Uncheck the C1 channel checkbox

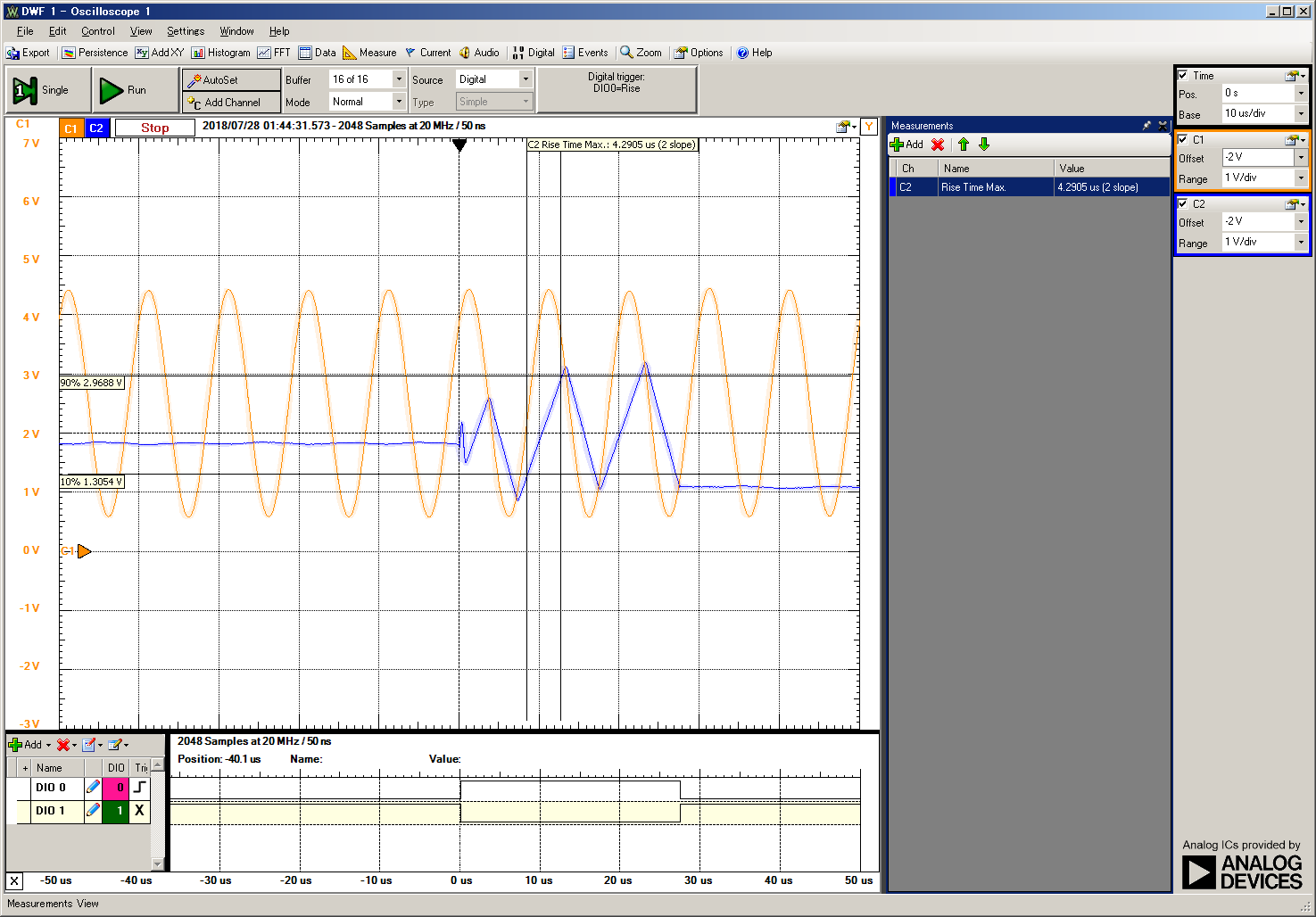pos(1183,139)
